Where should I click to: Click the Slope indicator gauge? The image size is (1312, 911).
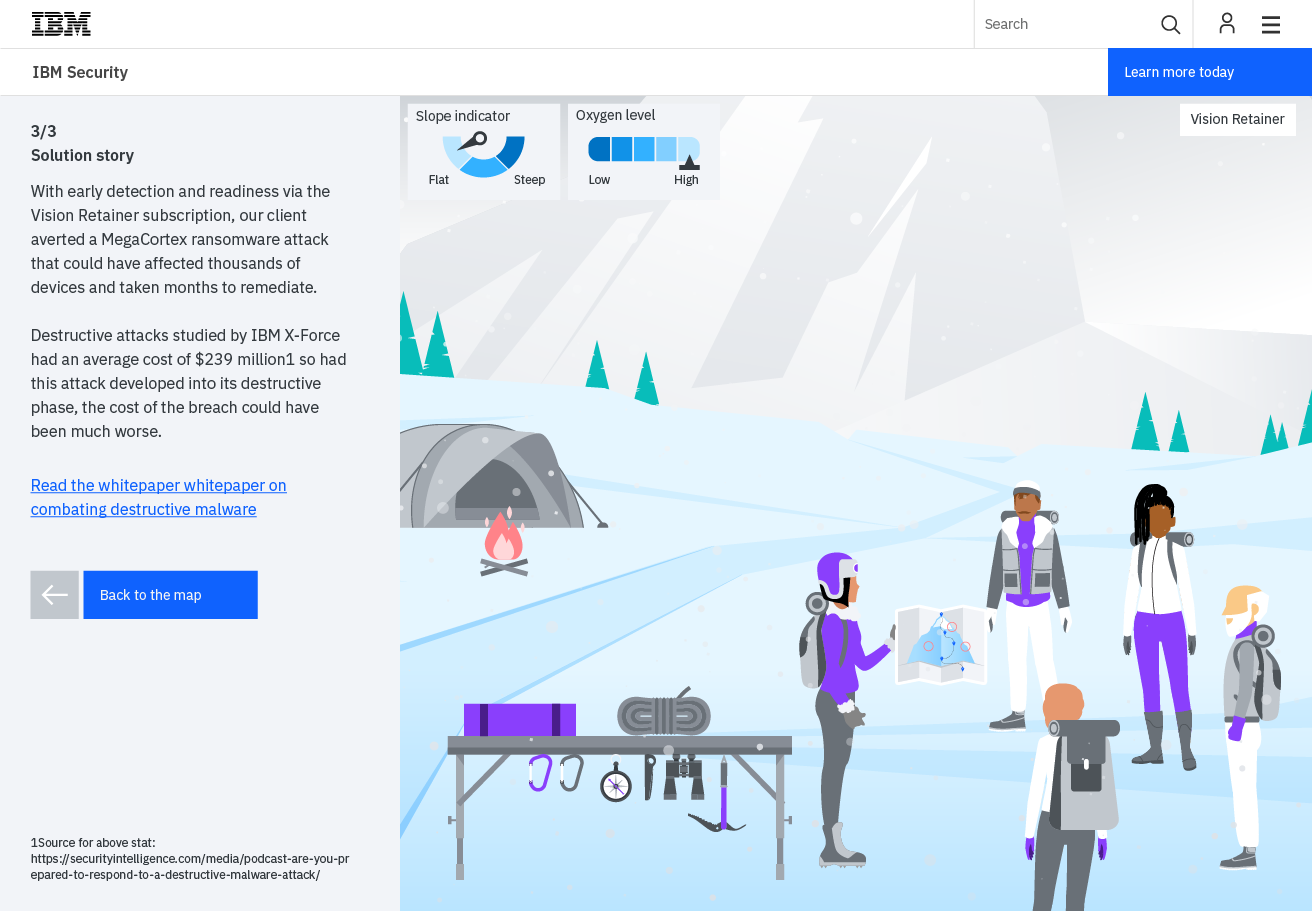[484, 153]
